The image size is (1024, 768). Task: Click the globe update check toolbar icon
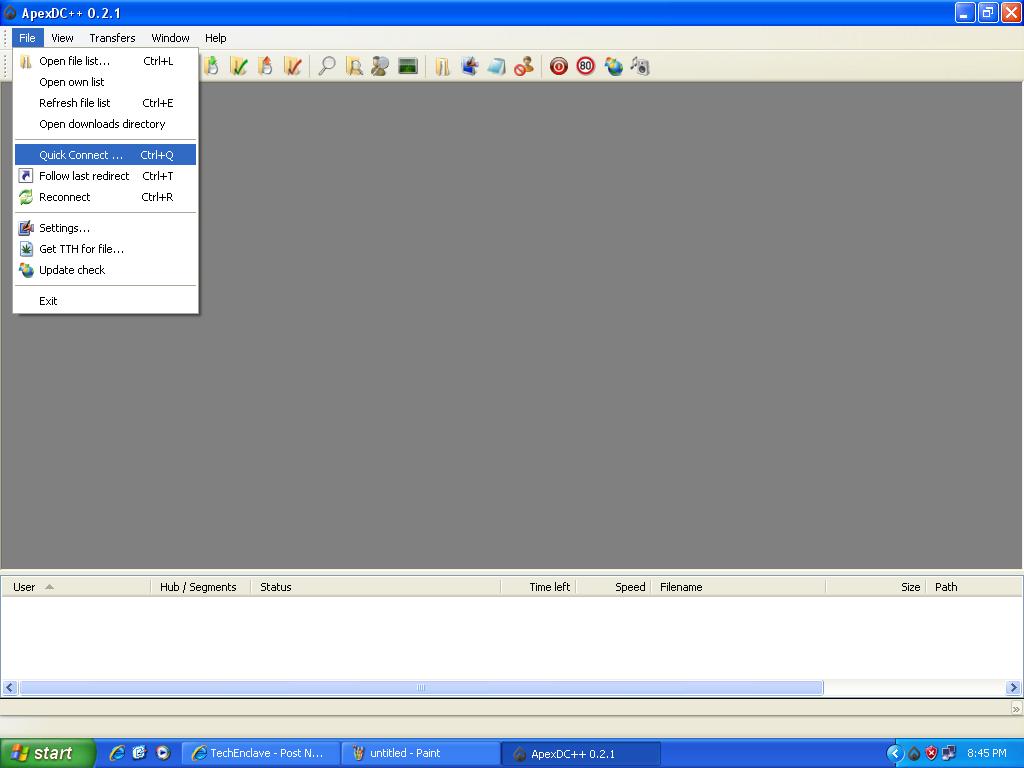(613, 66)
